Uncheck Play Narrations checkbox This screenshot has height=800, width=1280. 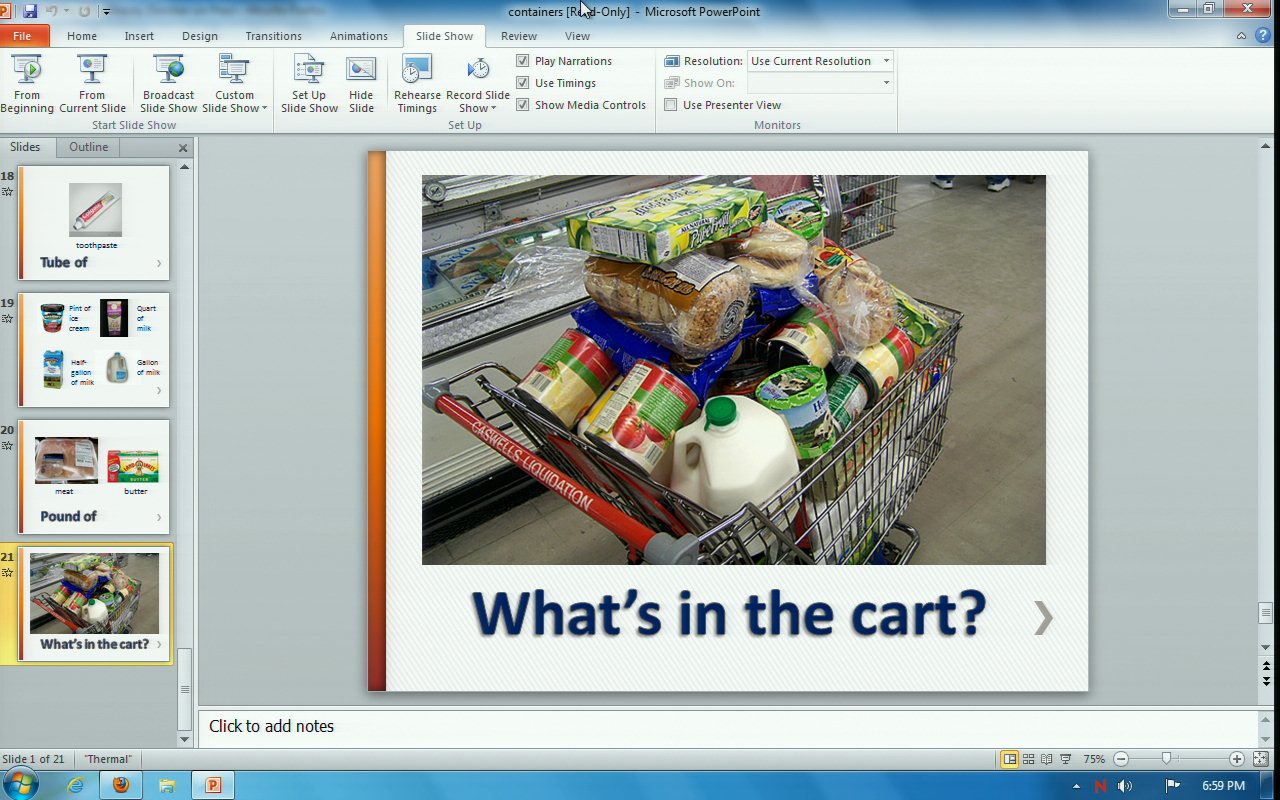click(523, 61)
